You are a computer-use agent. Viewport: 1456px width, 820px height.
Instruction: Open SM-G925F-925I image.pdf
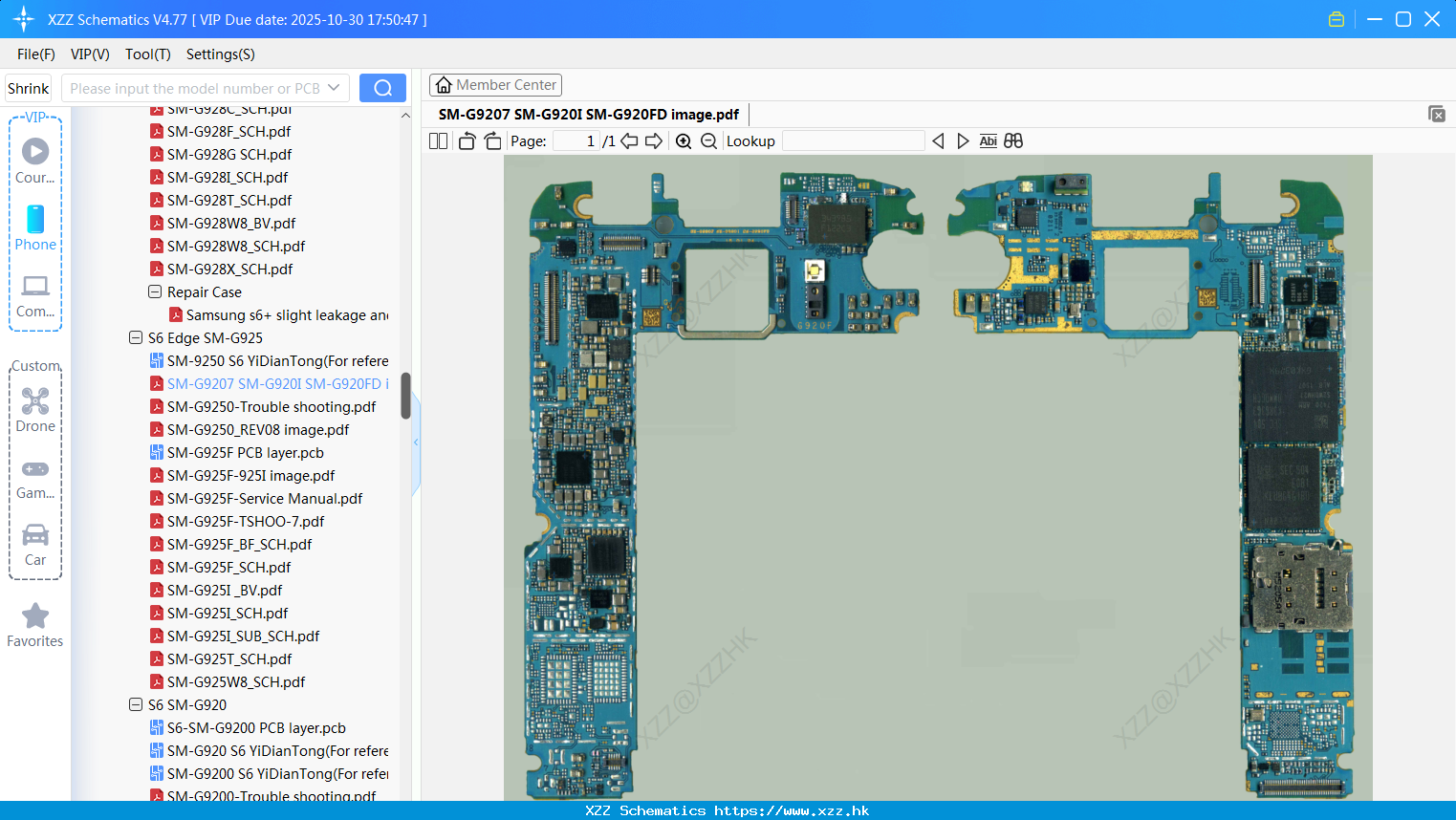250,475
